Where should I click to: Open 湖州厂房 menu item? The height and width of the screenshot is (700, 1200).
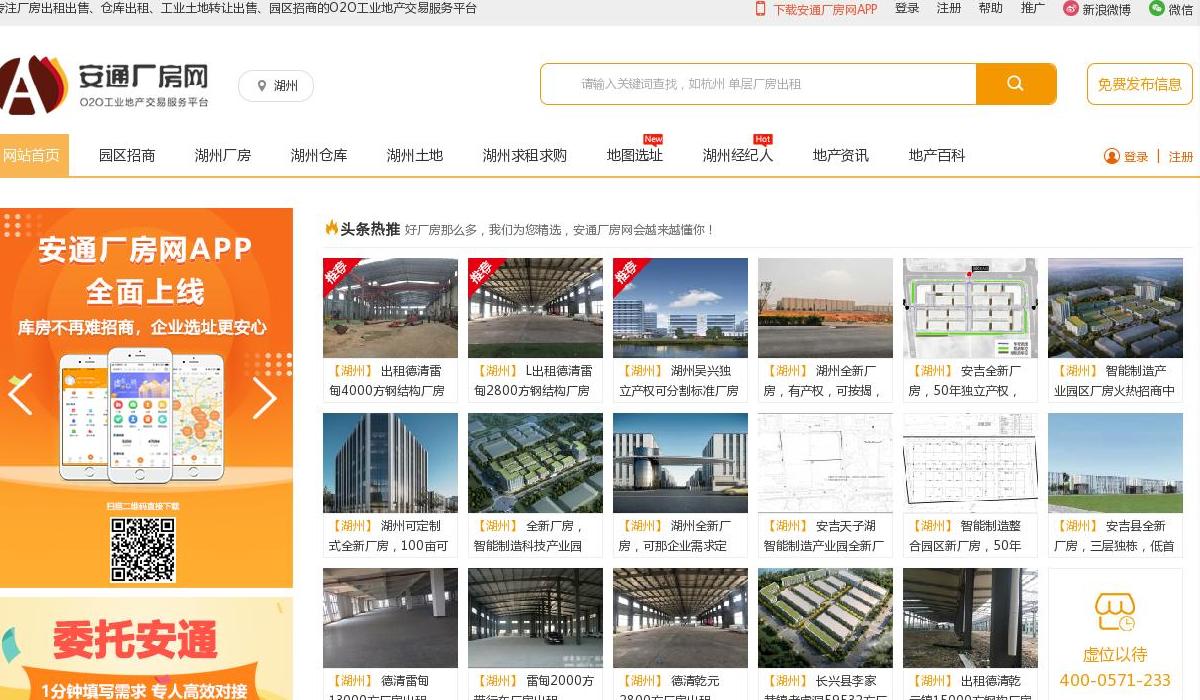[223, 155]
